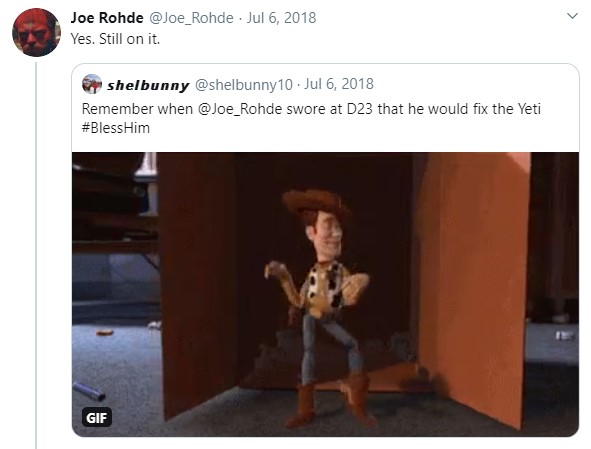Open the @shelbunny10 handle

click(x=243, y=84)
